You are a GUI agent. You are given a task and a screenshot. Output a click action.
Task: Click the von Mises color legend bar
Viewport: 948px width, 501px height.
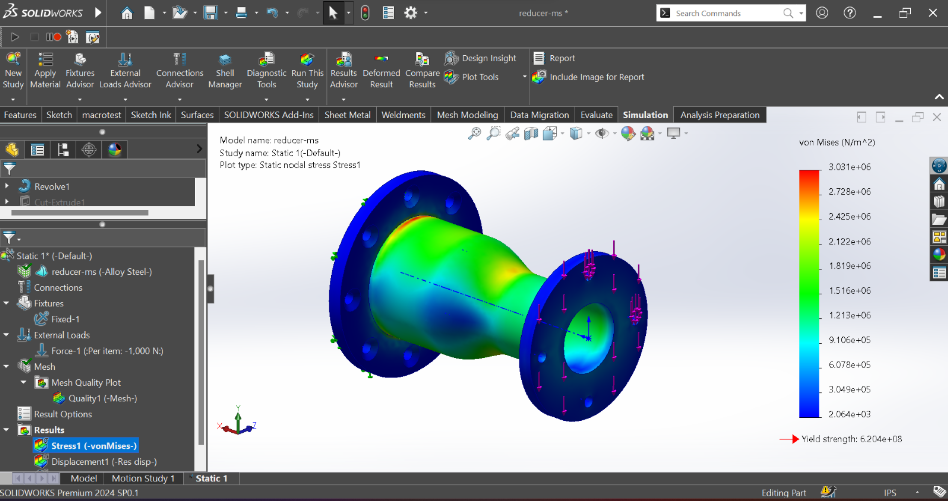[809, 292]
